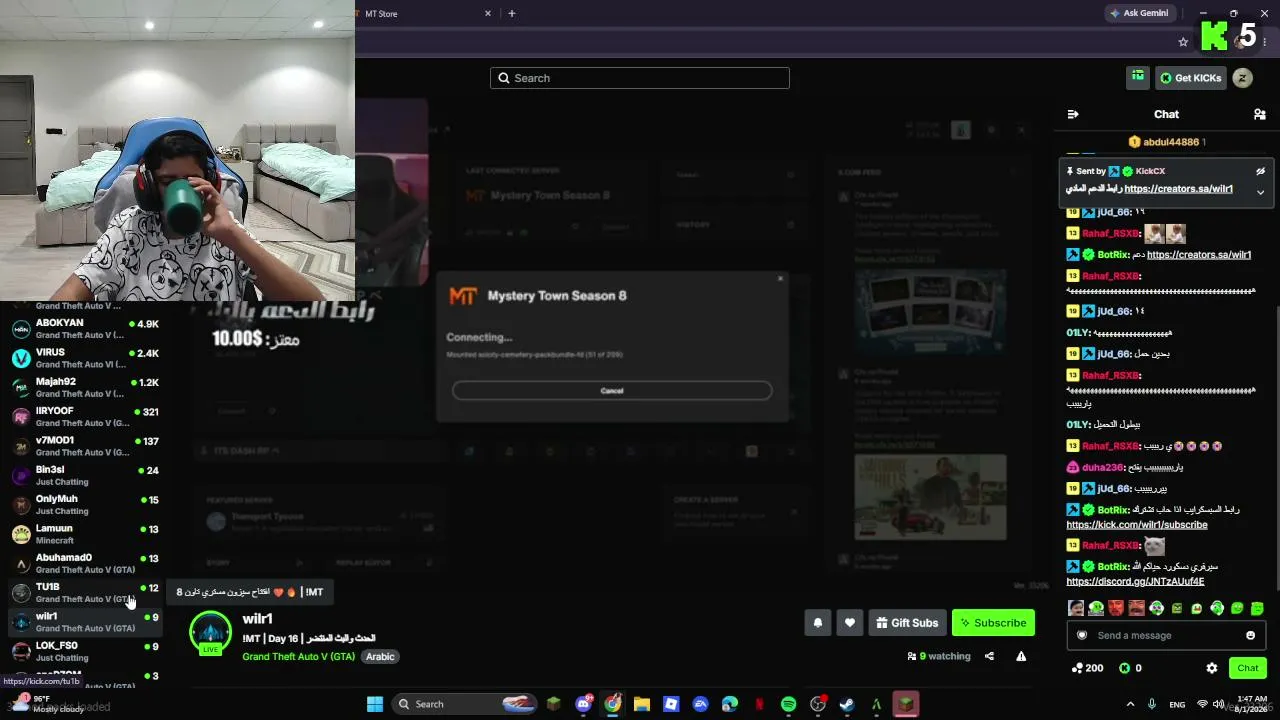1280x720 pixels.
Task: Open the user profile avatar menu
Action: [x=1242, y=78]
